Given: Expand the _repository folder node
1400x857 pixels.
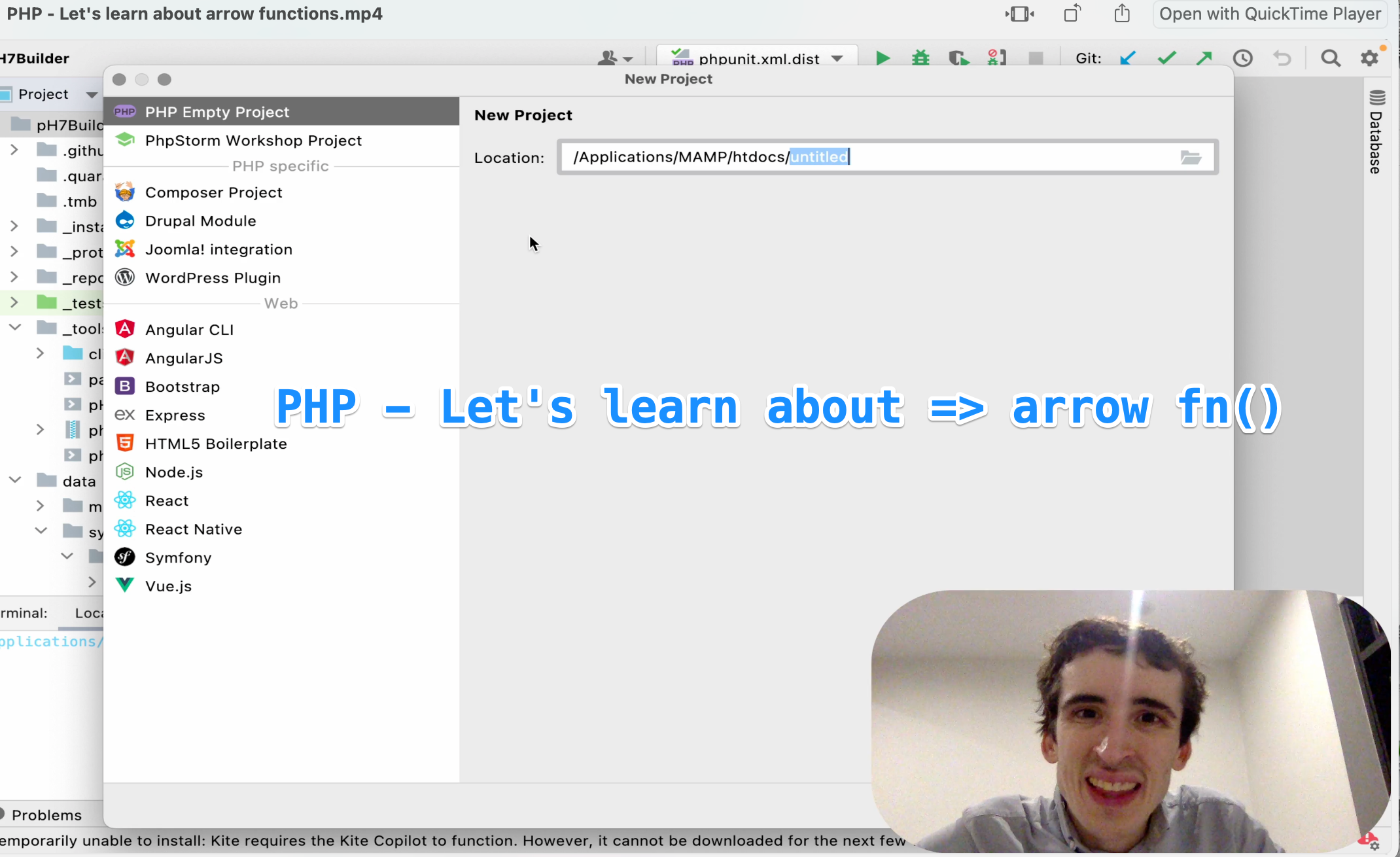Looking at the screenshot, I should (x=14, y=277).
